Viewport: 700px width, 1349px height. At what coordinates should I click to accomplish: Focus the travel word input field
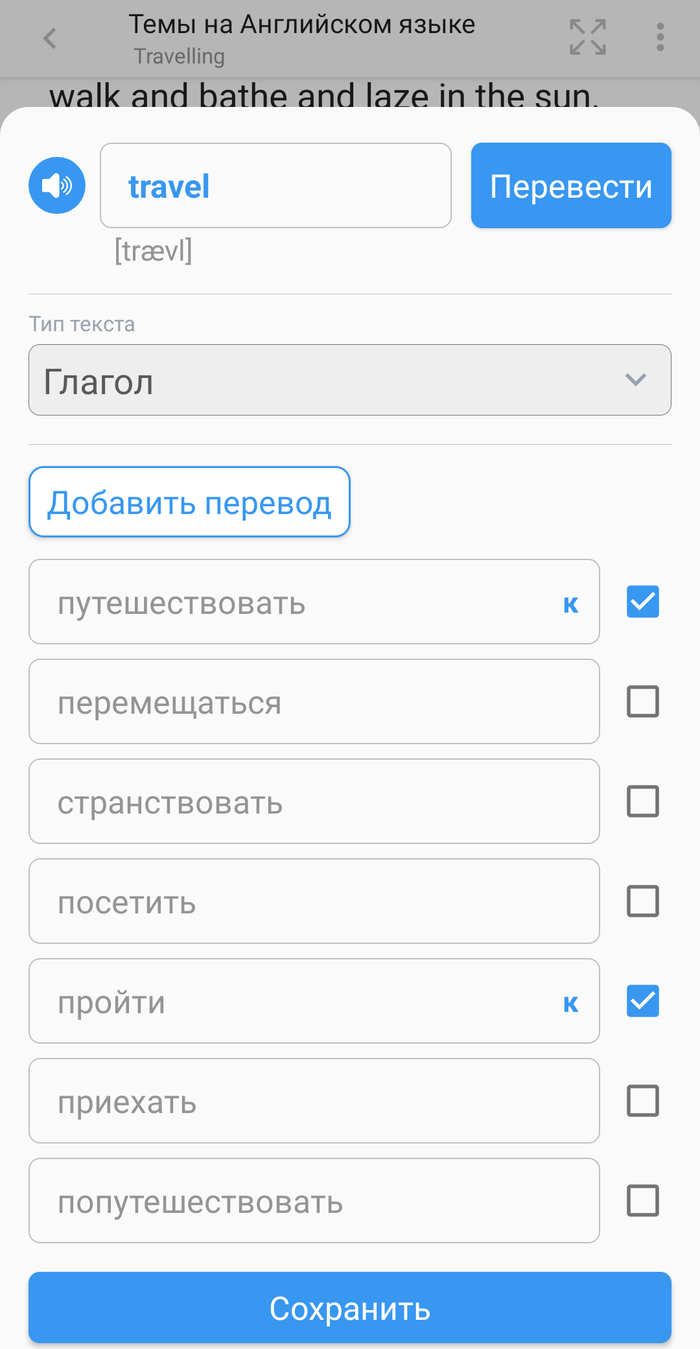coord(275,186)
